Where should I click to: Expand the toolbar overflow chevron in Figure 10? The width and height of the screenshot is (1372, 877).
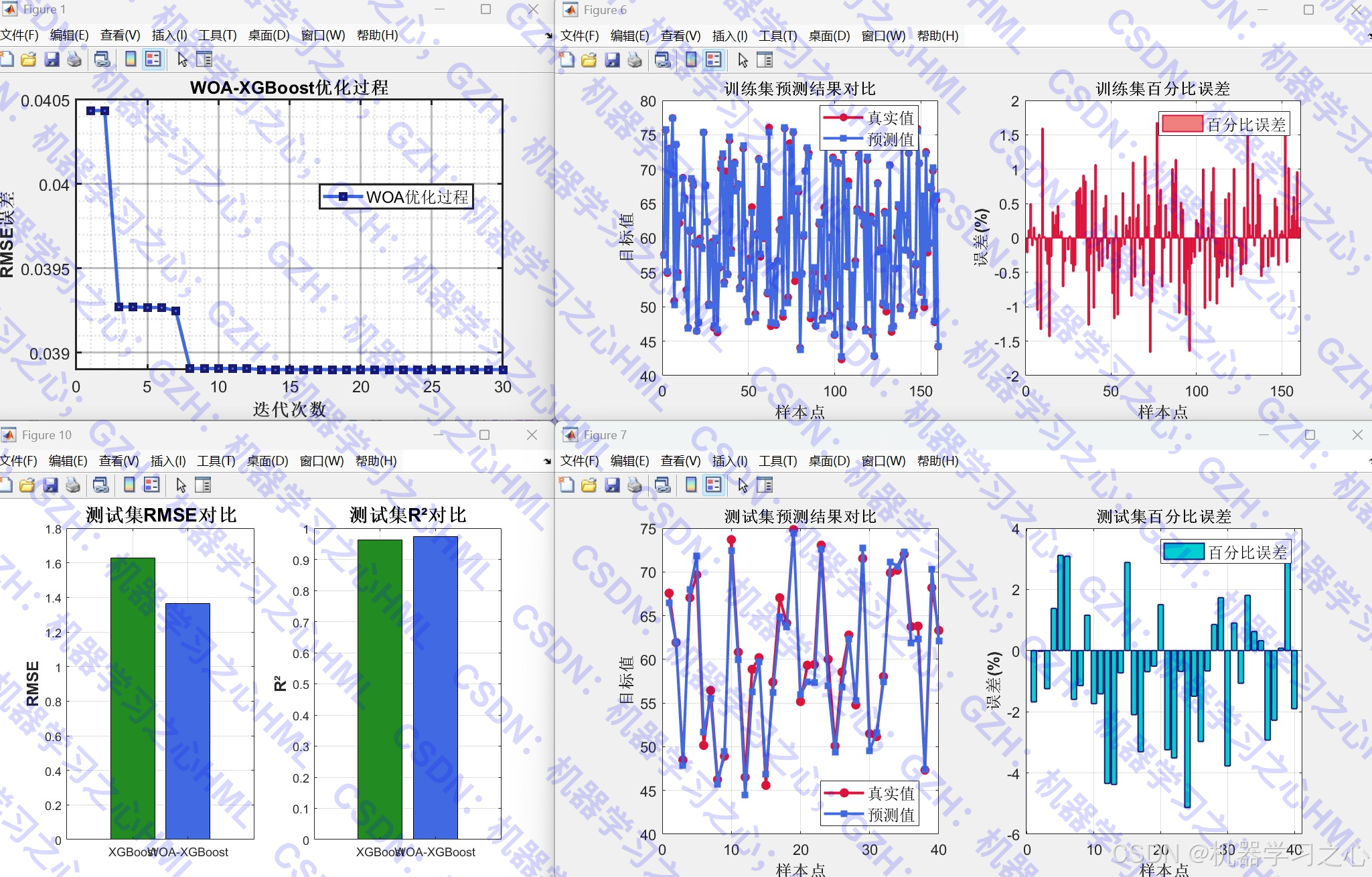coord(546,461)
